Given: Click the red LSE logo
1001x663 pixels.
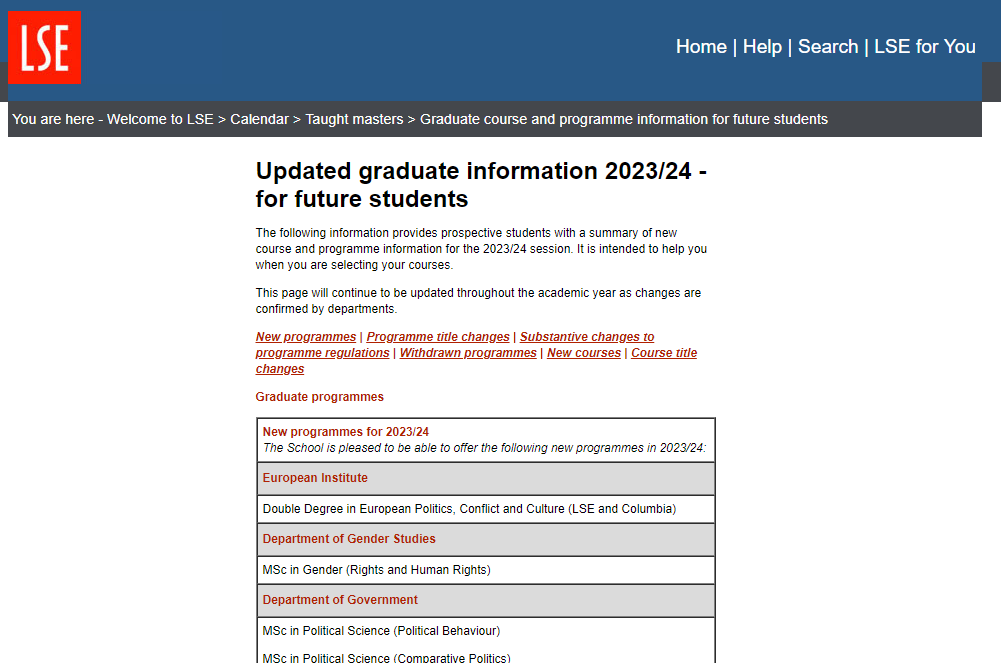Looking at the screenshot, I should (45, 47).
